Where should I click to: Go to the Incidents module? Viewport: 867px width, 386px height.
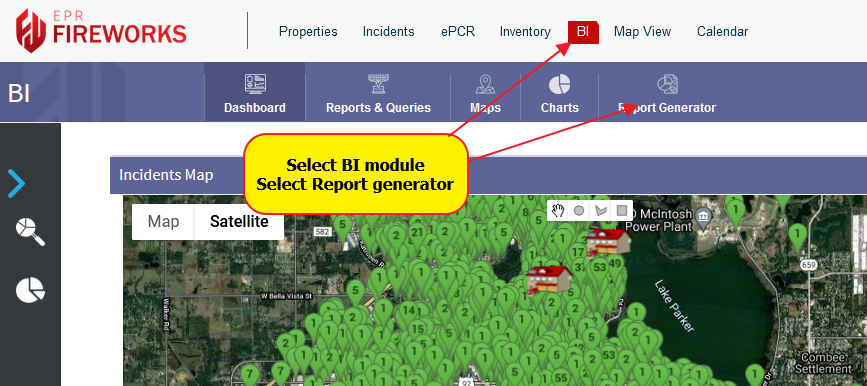pyautogui.click(x=388, y=32)
